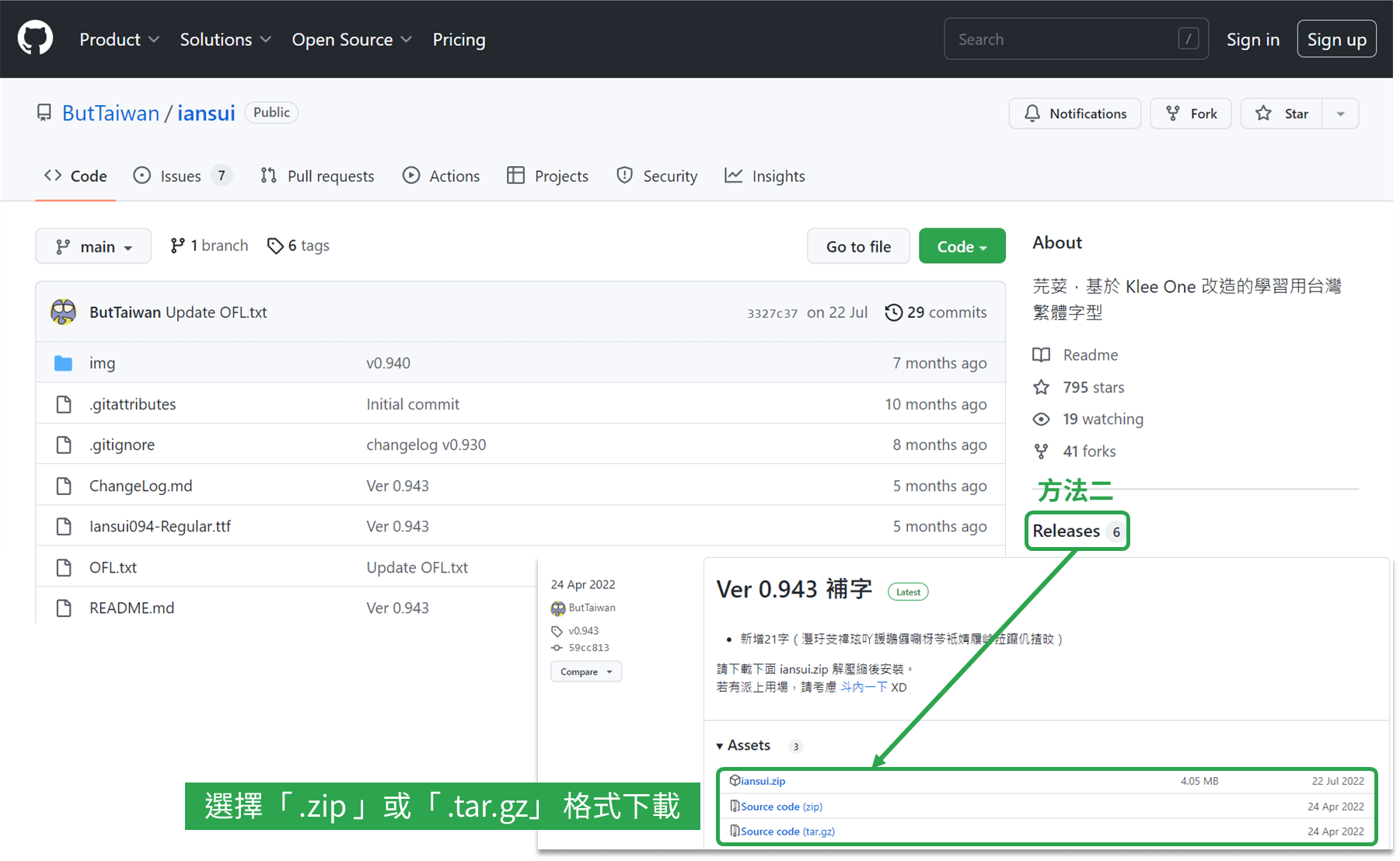This screenshot has width=1400, height=861.
Task: Click the .gitattributes file icon
Action: [64, 404]
